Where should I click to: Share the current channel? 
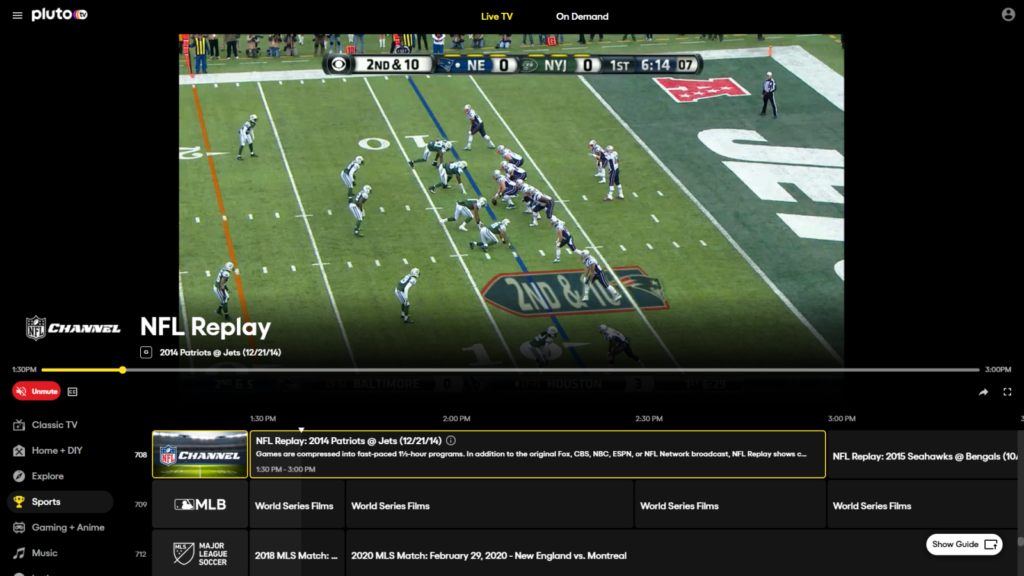pos(983,392)
